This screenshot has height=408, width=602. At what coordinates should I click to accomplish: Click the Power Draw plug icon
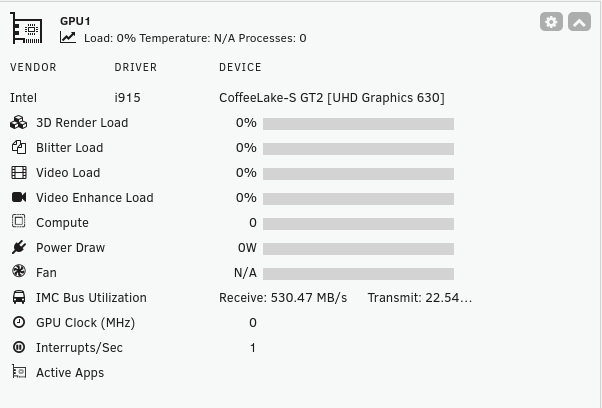coord(19,247)
